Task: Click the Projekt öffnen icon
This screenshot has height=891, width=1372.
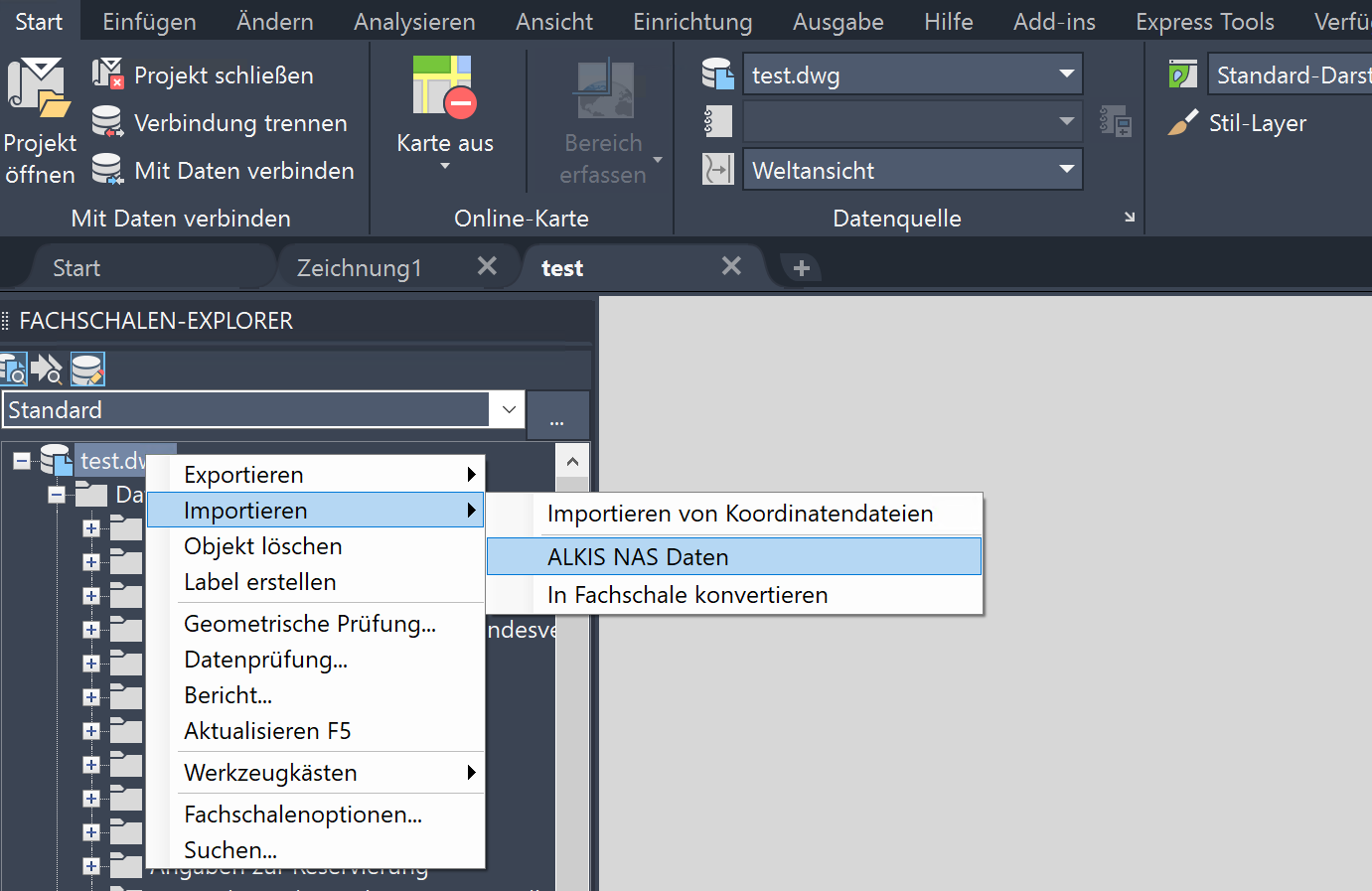Action: coord(39,87)
